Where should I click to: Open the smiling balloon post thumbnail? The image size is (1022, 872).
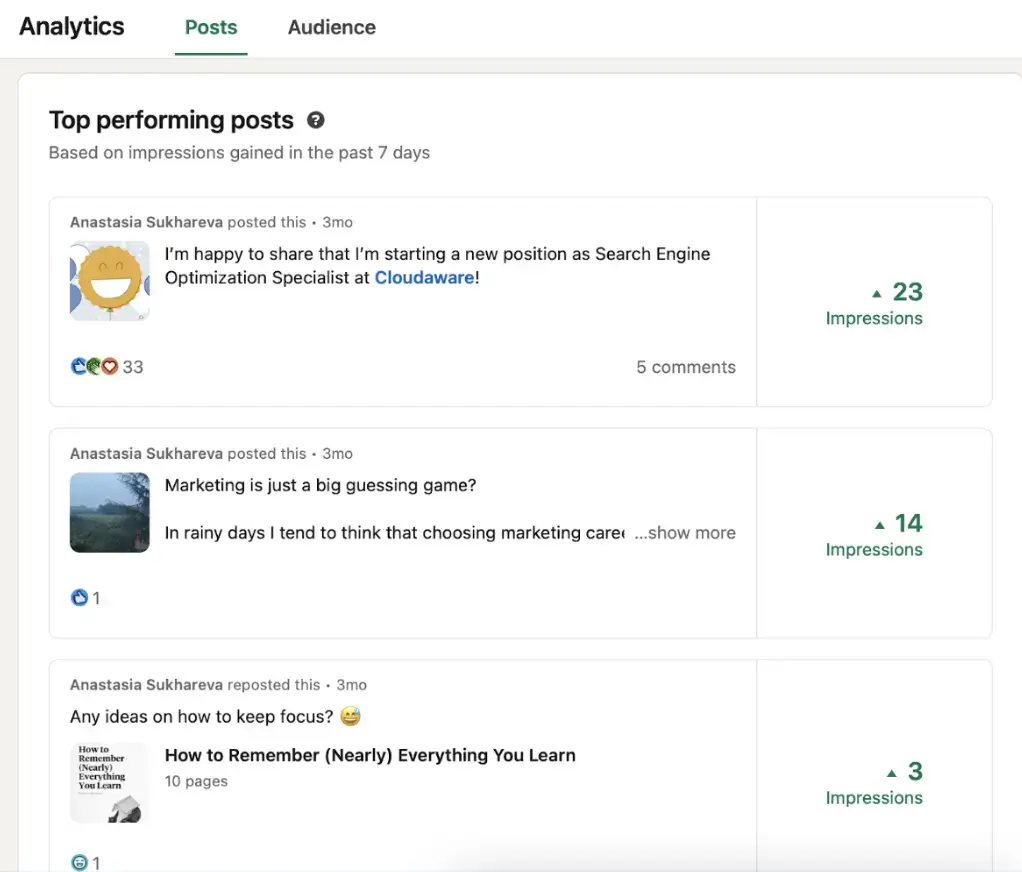110,281
